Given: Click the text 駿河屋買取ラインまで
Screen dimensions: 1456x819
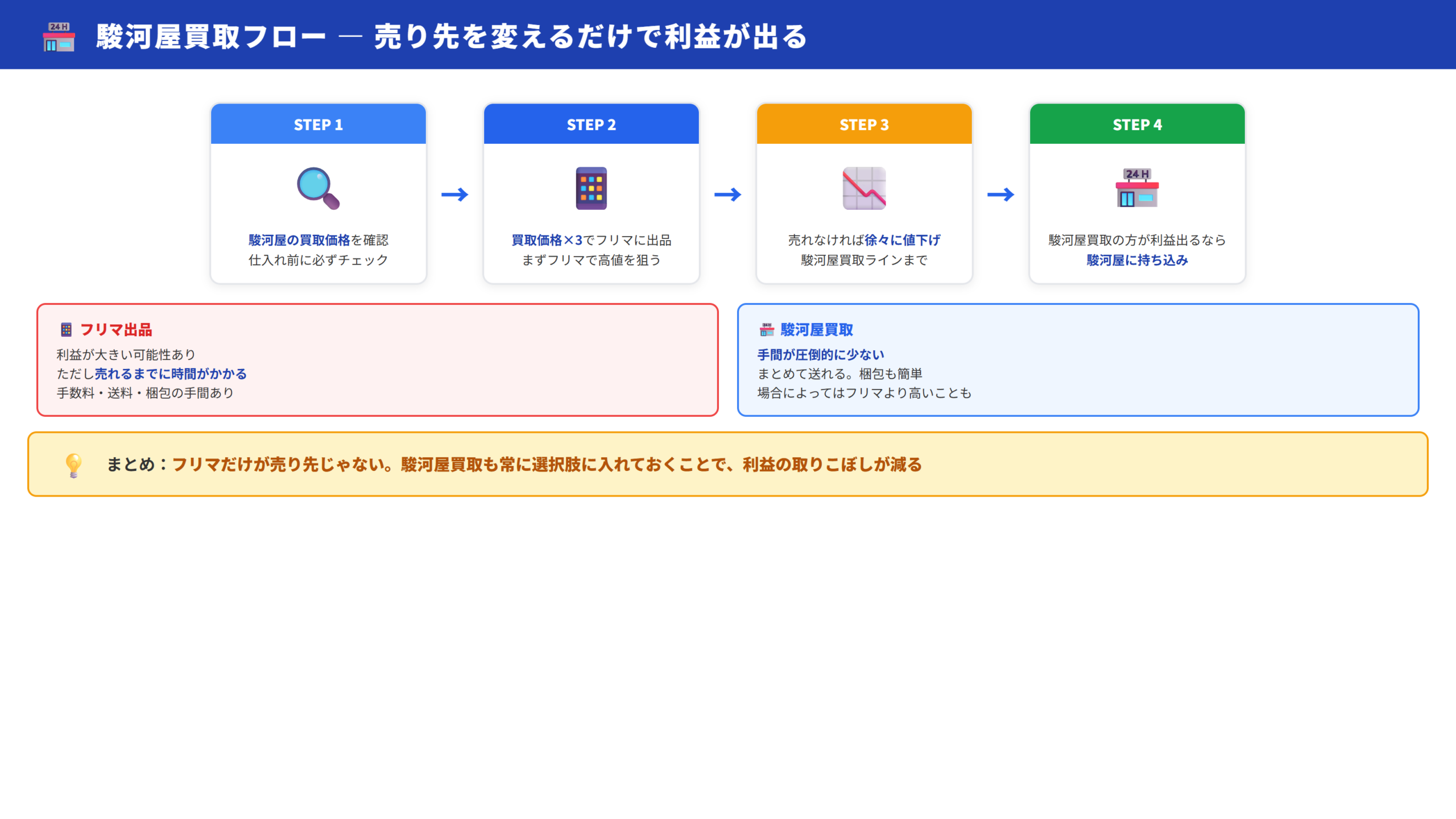Looking at the screenshot, I should [x=864, y=260].
